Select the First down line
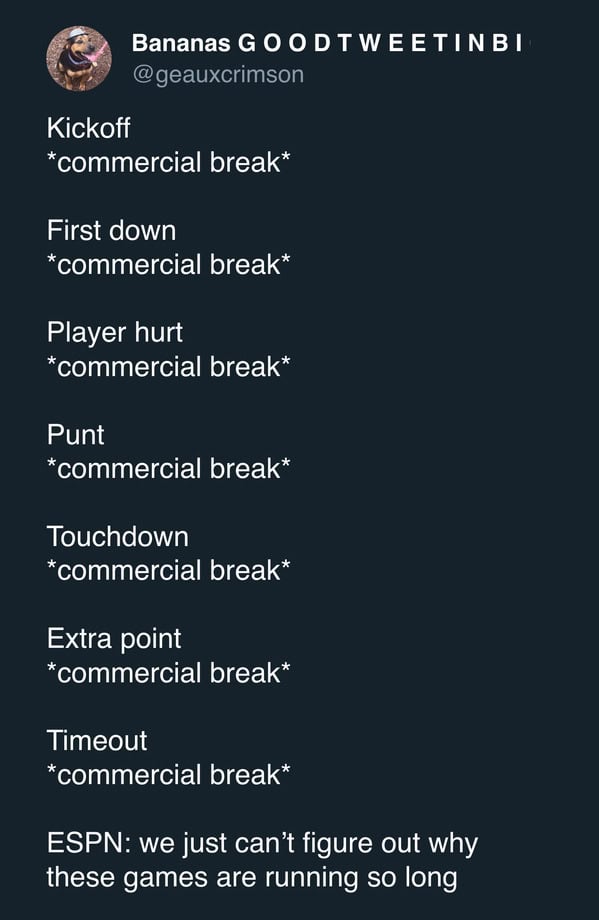Screen dimensions: 599x920 (x=111, y=230)
